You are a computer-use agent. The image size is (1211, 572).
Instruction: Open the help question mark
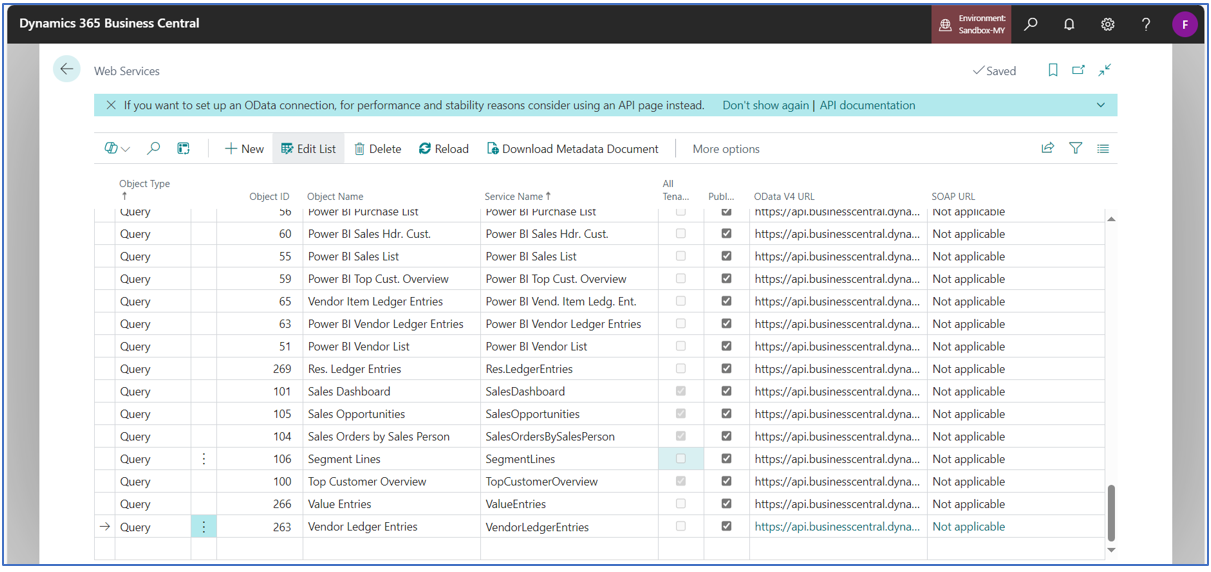tap(1146, 24)
